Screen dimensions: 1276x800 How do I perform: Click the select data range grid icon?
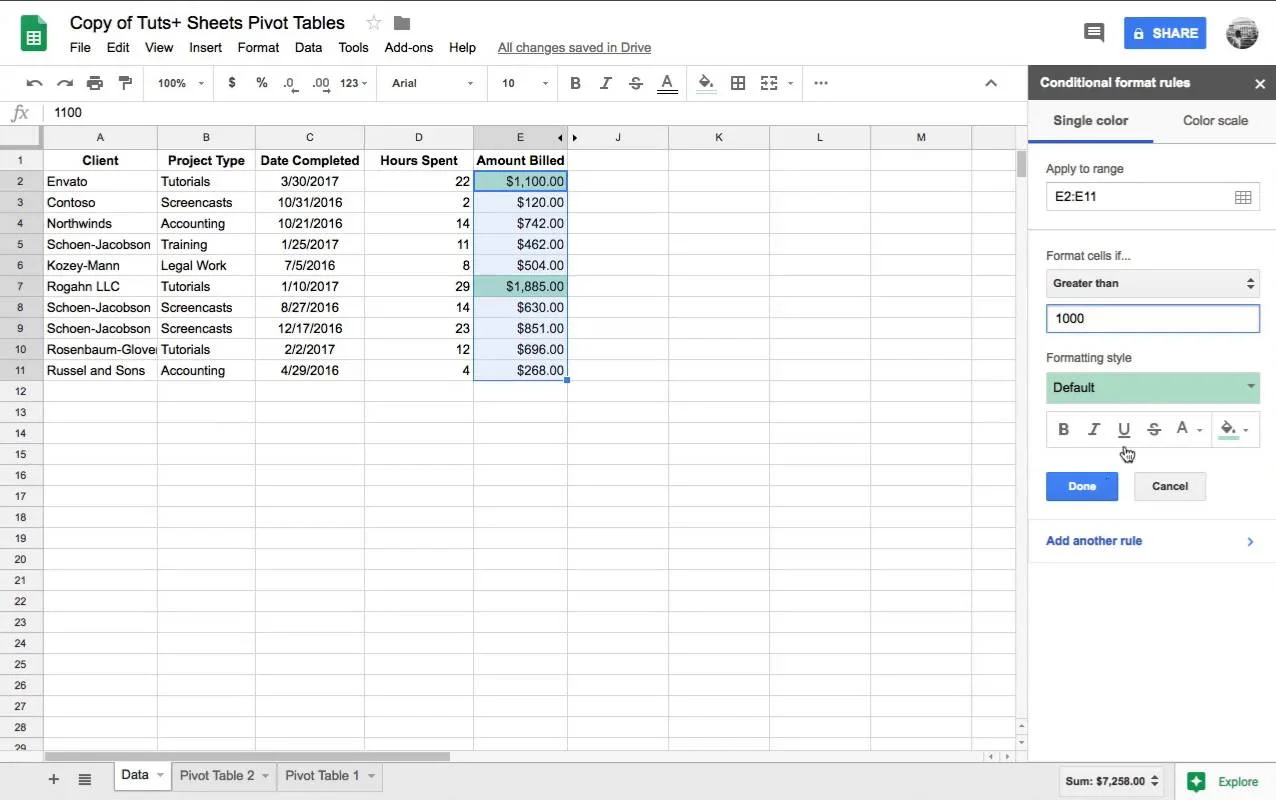tap(1243, 197)
